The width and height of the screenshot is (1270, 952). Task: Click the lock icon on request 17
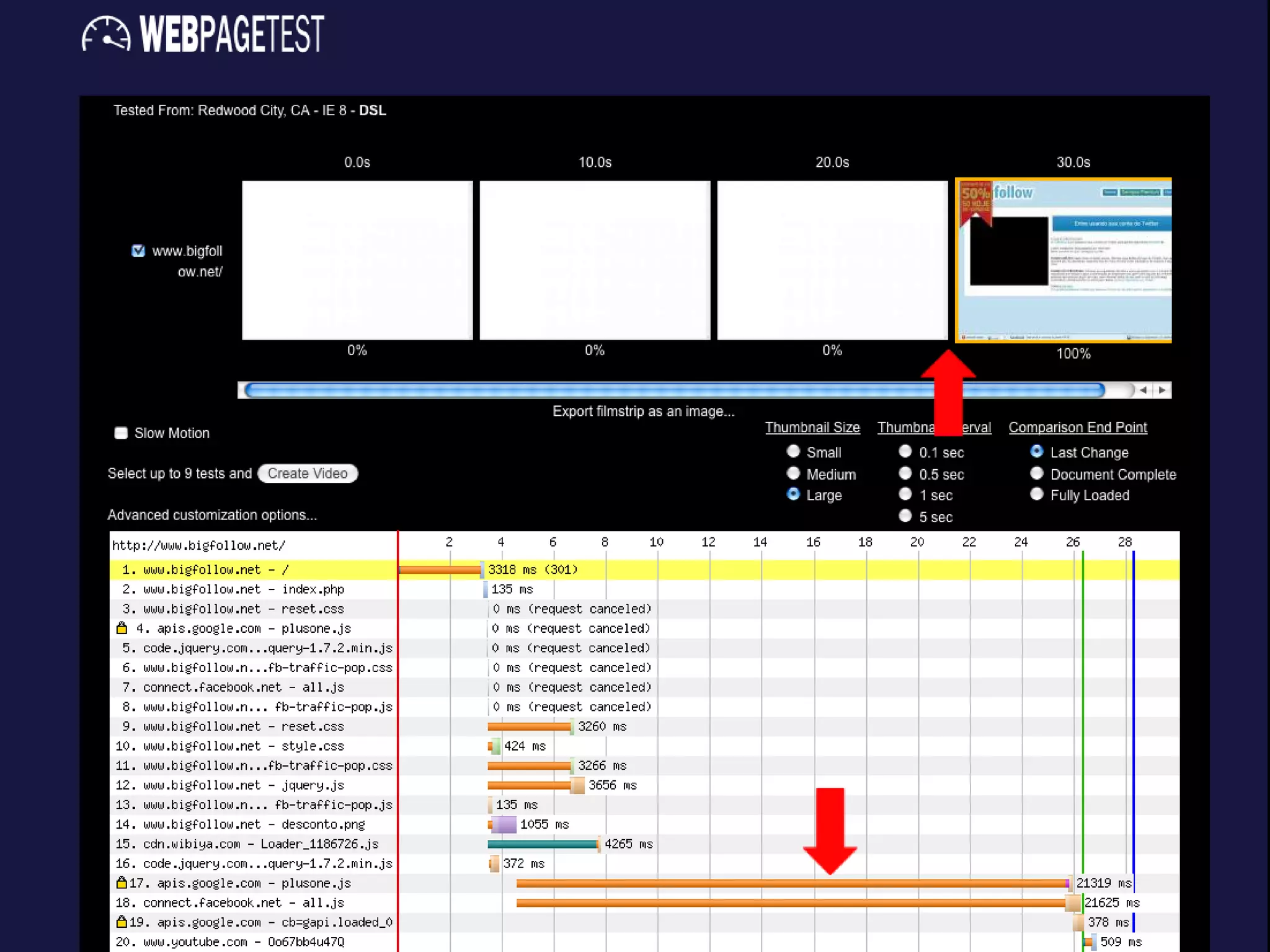pos(122,883)
